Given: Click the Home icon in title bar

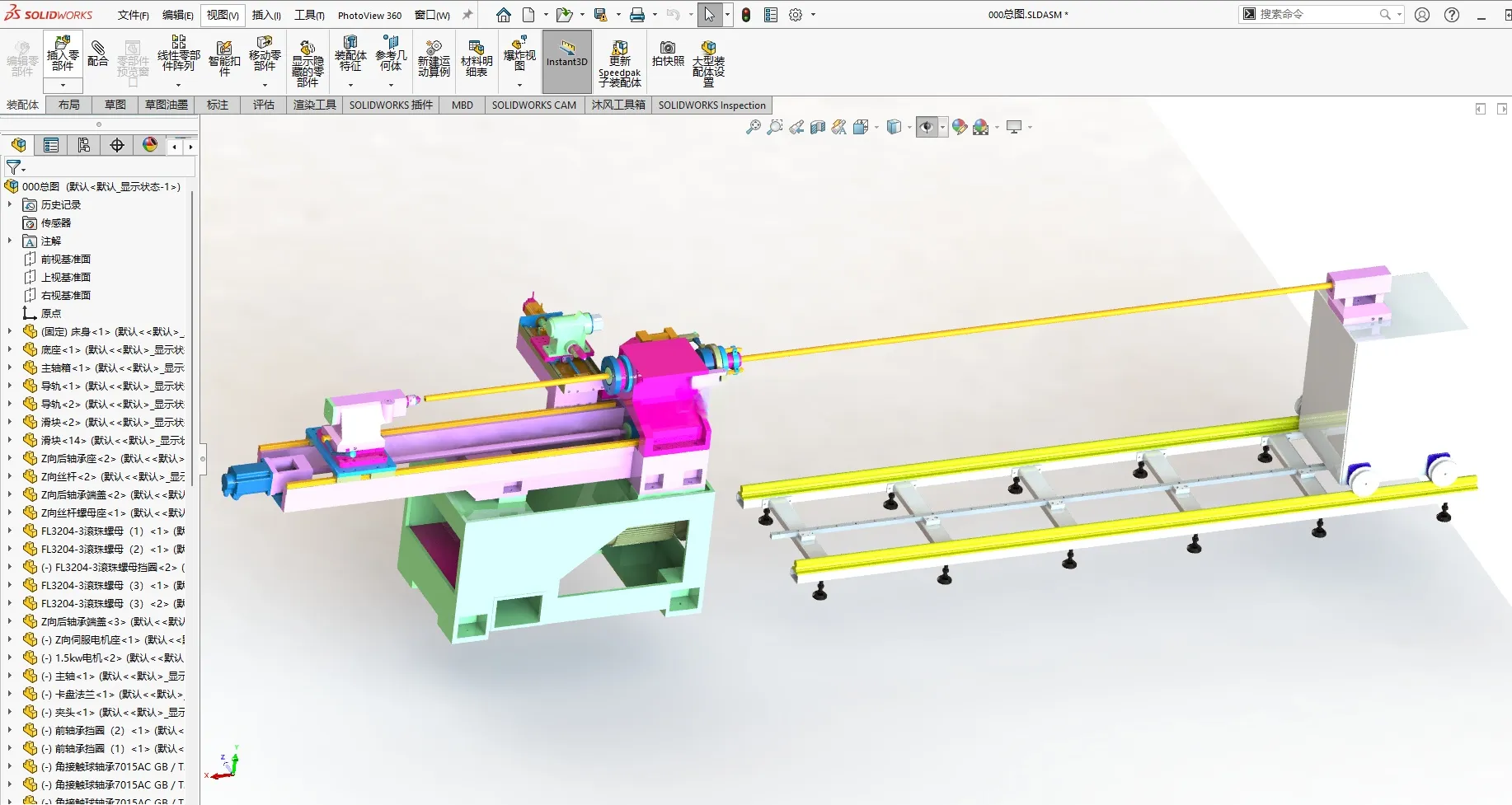Looking at the screenshot, I should pos(504,15).
